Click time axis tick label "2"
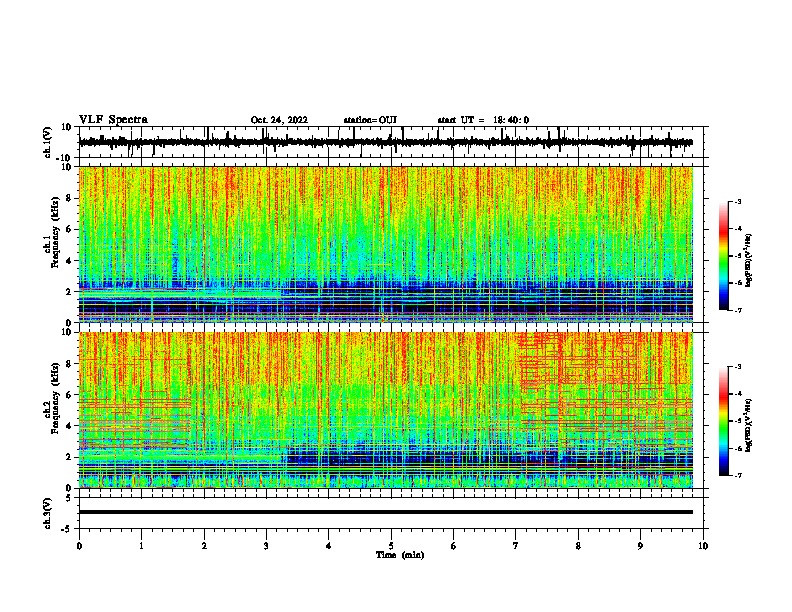The image size is (792, 612). click(204, 546)
